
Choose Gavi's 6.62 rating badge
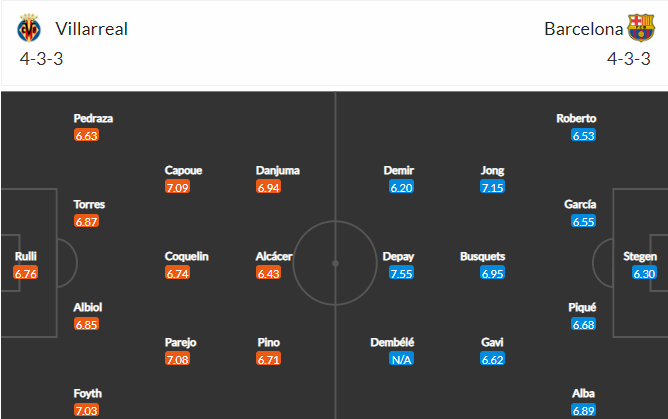pos(492,359)
